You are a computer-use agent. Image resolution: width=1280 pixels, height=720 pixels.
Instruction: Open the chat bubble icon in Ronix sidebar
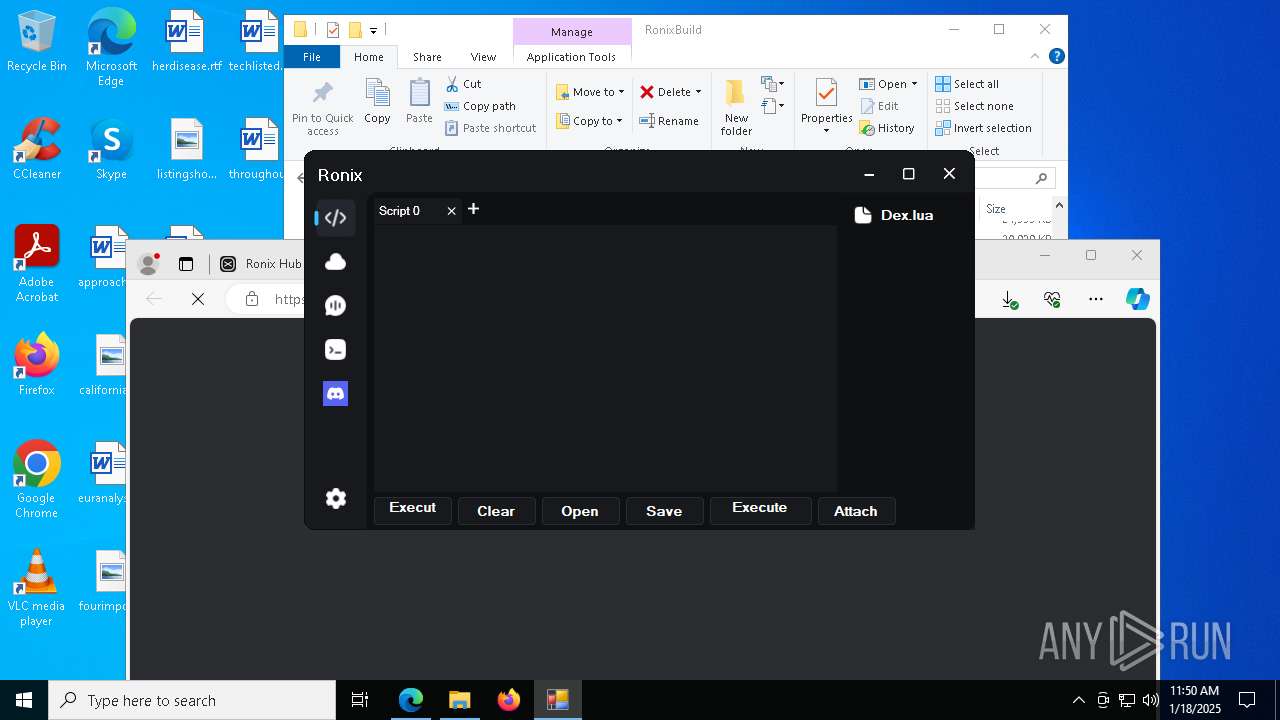(x=336, y=306)
